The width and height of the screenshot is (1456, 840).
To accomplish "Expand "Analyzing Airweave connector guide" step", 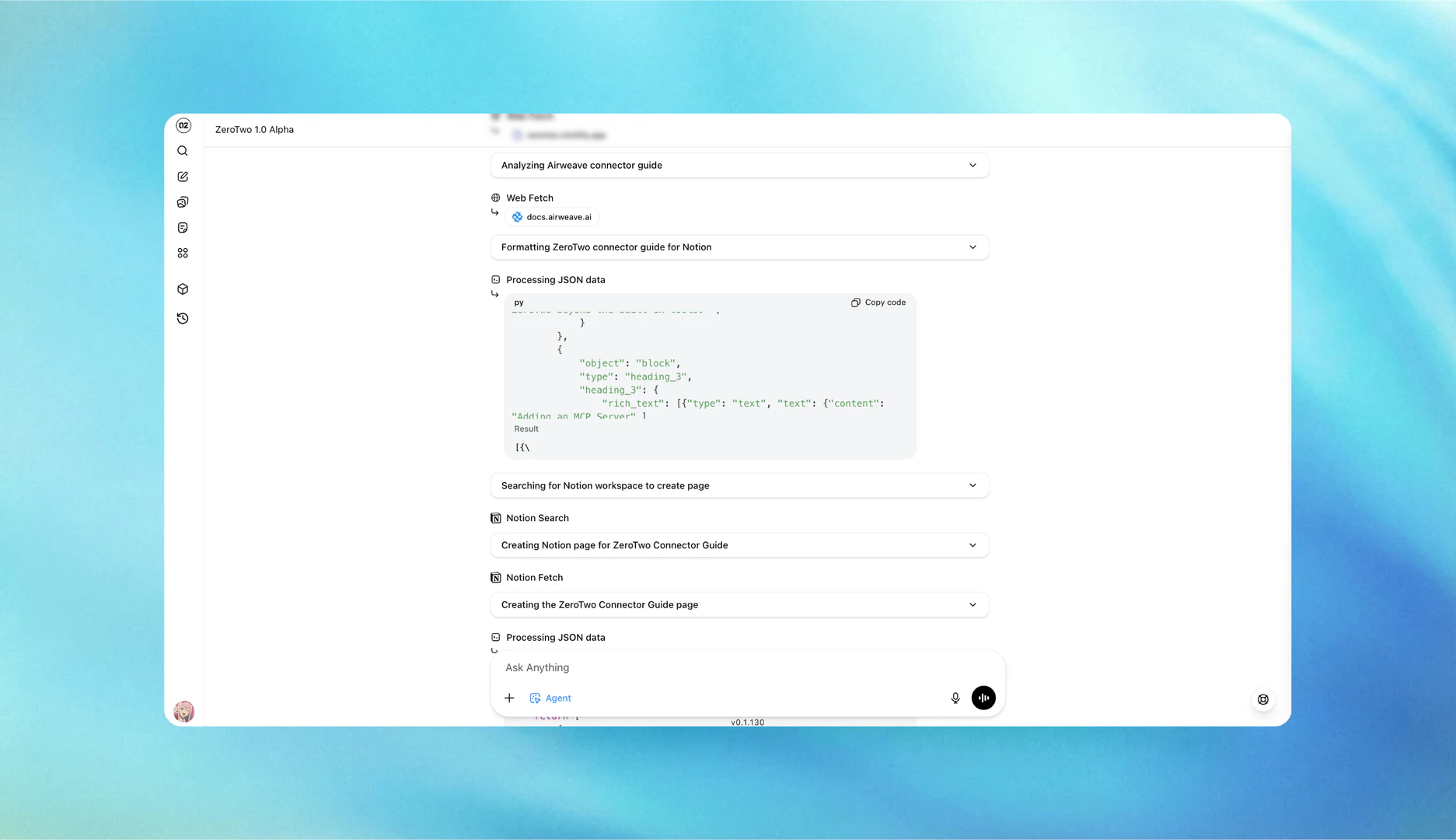I will click(x=738, y=165).
